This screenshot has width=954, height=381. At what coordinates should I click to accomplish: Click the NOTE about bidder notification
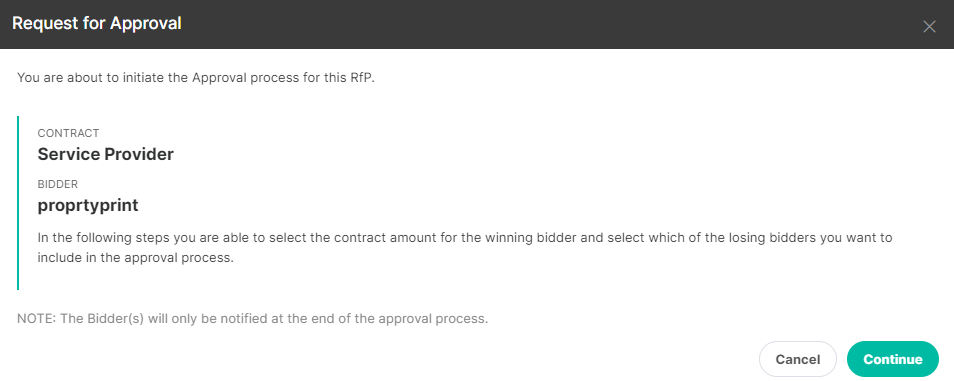tap(252, 319)
